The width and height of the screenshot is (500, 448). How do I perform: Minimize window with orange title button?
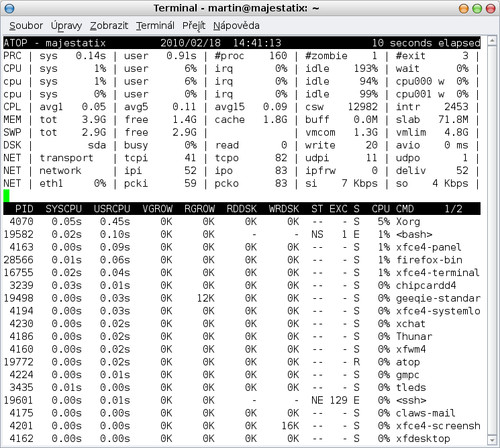(464, 8)
